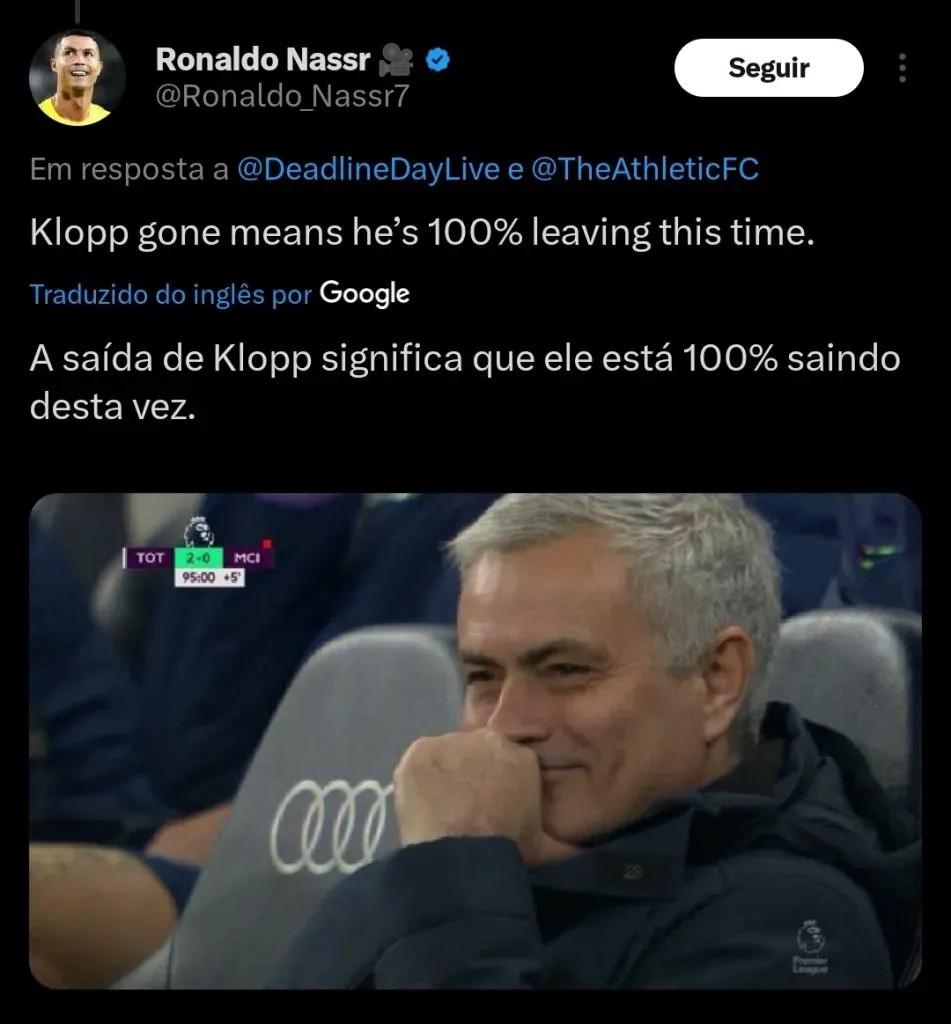Select the translated Portuguese tweet text
The height and width of the screenshot is (1024, 951).
465,382
